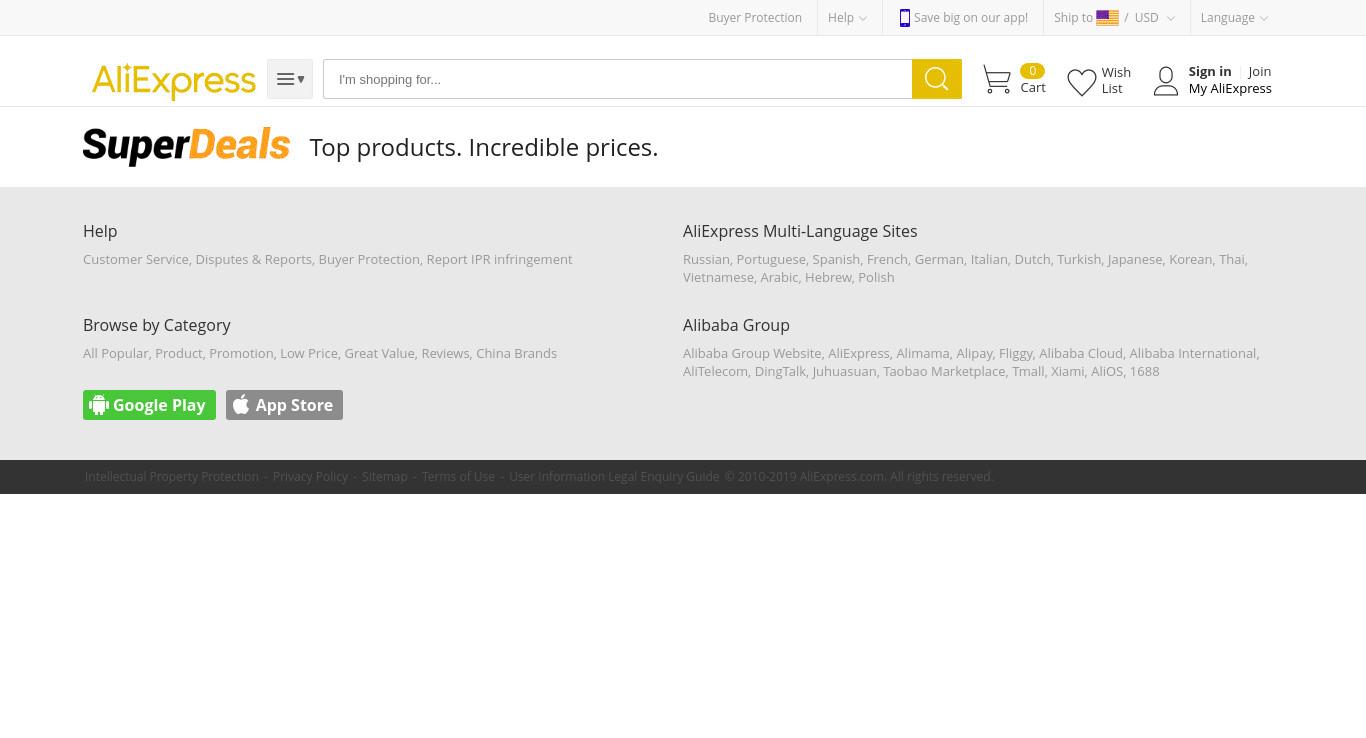The image size is (1366, 738).
Task: Select the Spanish language site
Action: coord(836,259)
